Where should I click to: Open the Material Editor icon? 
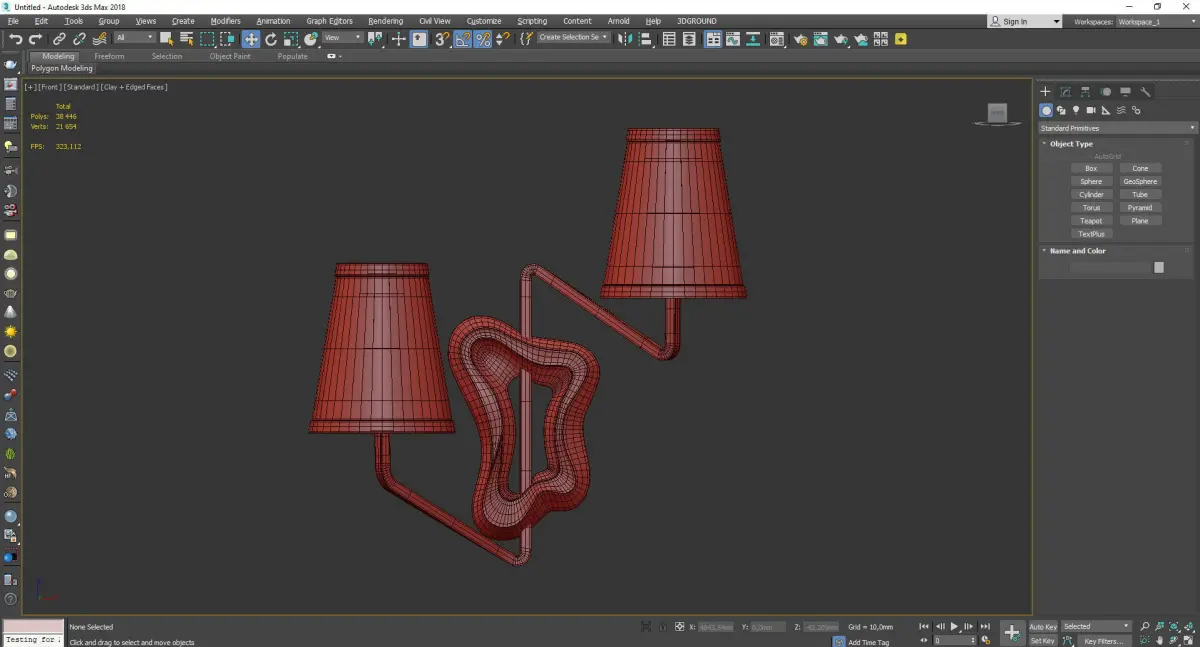776,39
